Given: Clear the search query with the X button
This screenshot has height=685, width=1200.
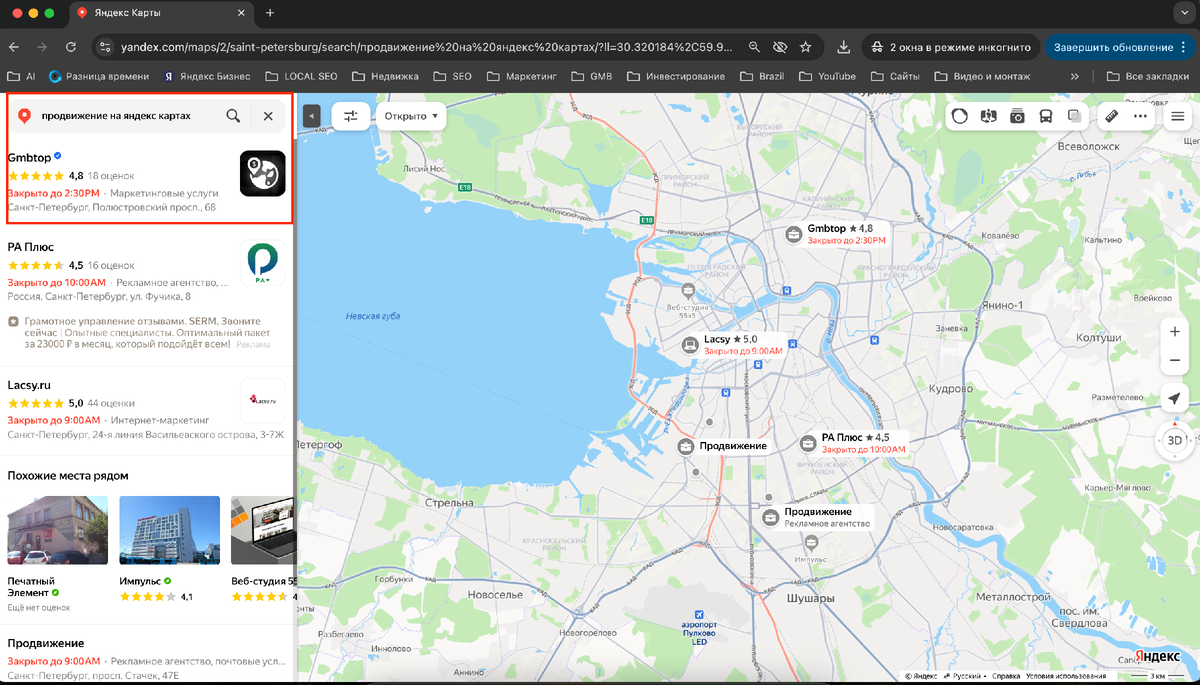Looking at the screenshot, I should [x=268, y=116].
